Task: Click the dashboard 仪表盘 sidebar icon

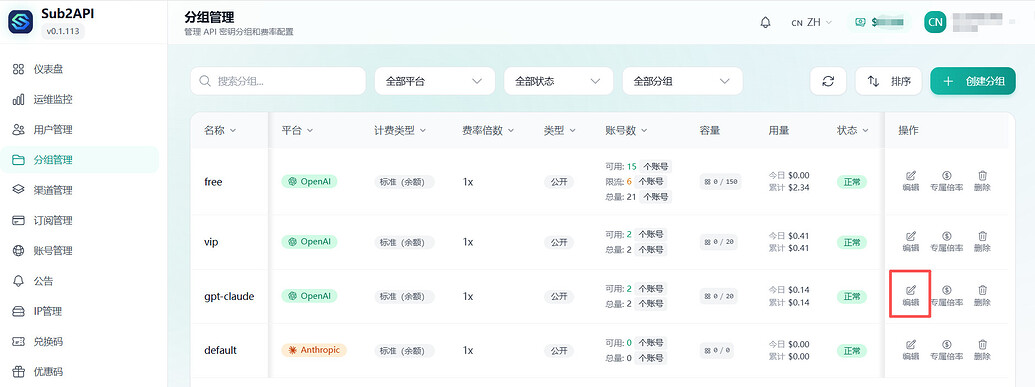Action: tap(18, 69)
